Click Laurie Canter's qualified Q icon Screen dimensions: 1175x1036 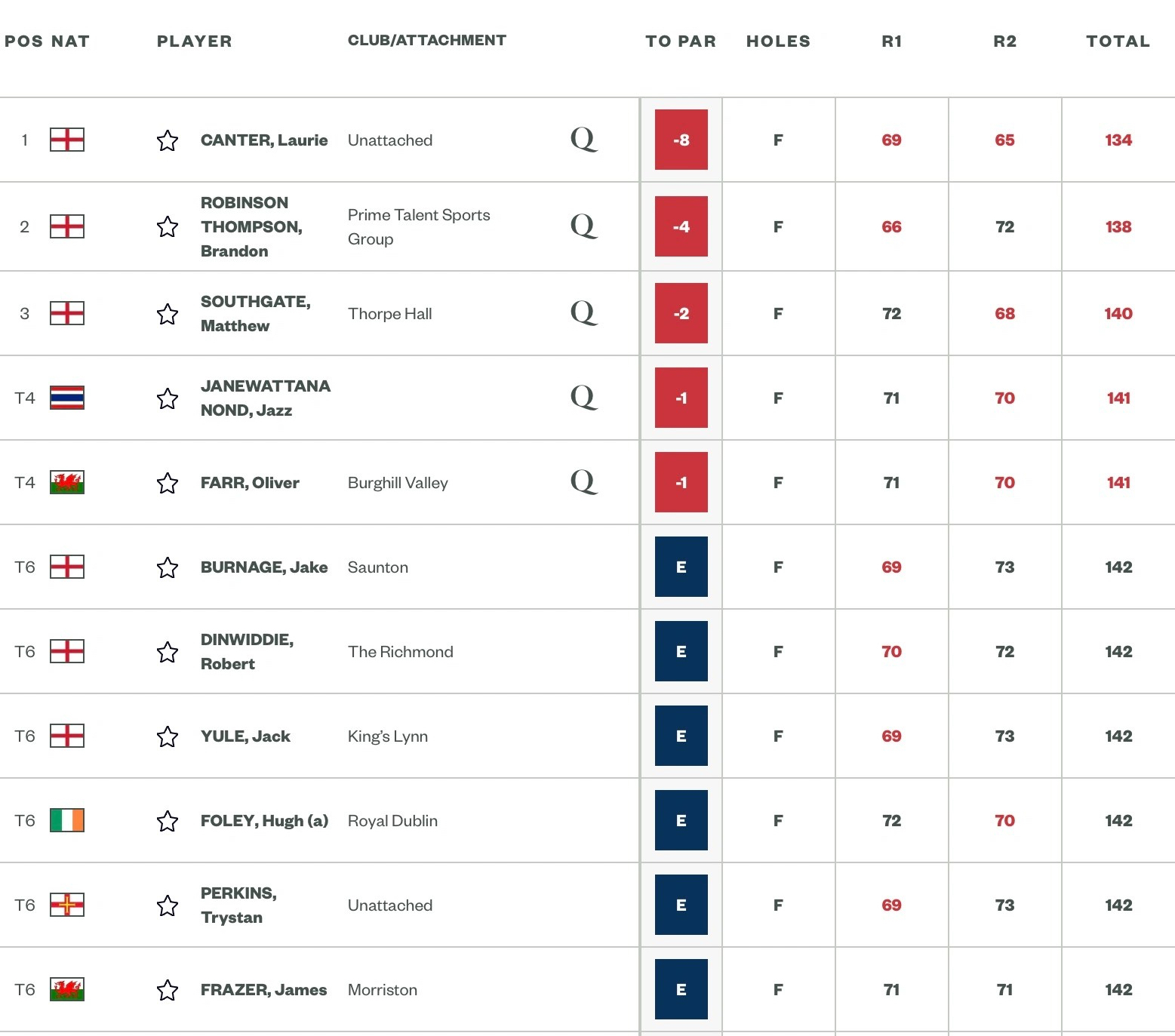pyautogui.click(x=583, y=140)
